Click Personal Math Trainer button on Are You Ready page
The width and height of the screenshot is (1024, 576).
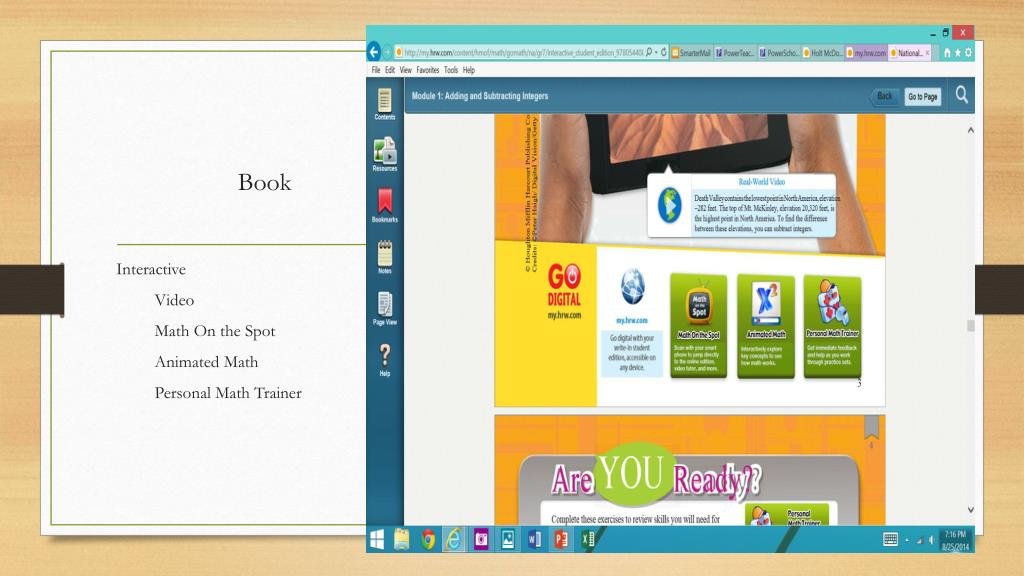click(x=787, y=515)
